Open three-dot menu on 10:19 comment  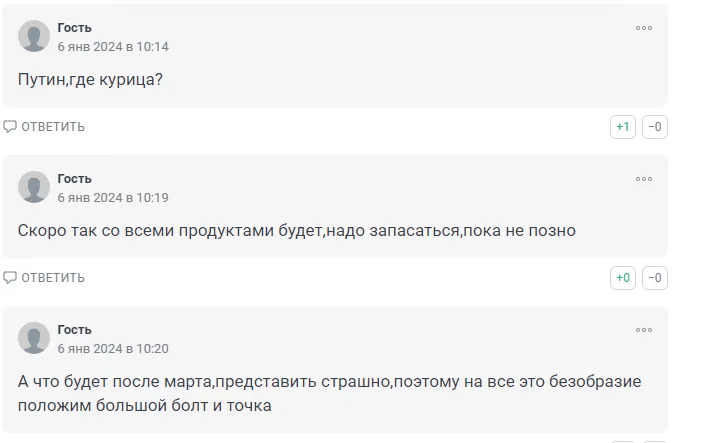(x=644, y=179)
